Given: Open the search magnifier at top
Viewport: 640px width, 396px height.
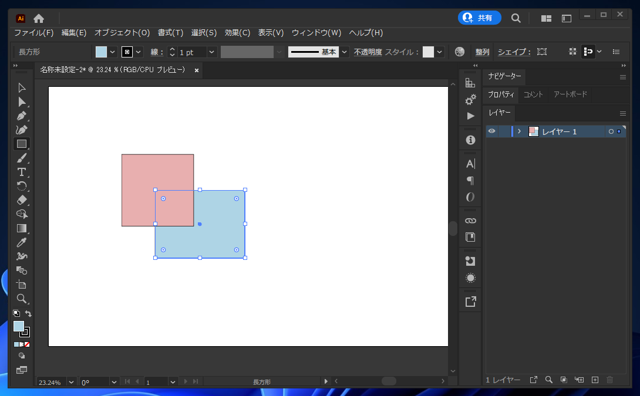Looking at the screenshot, I should [x=516, y=18].
